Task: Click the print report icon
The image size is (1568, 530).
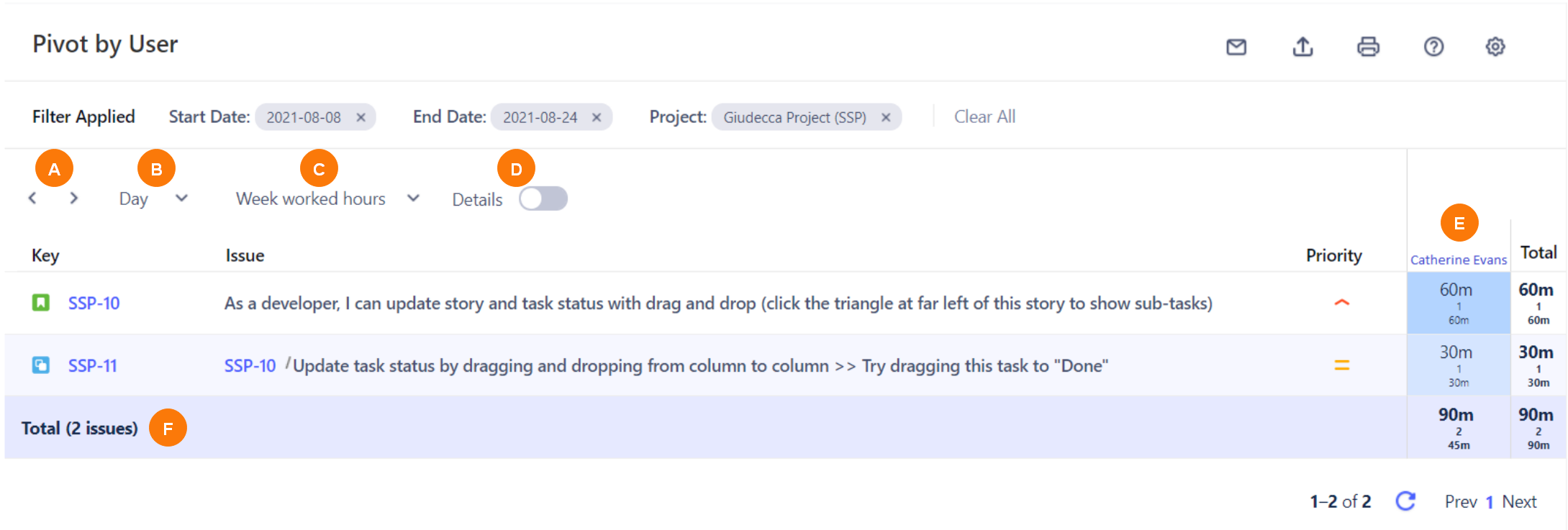Action: point(1368,47)
